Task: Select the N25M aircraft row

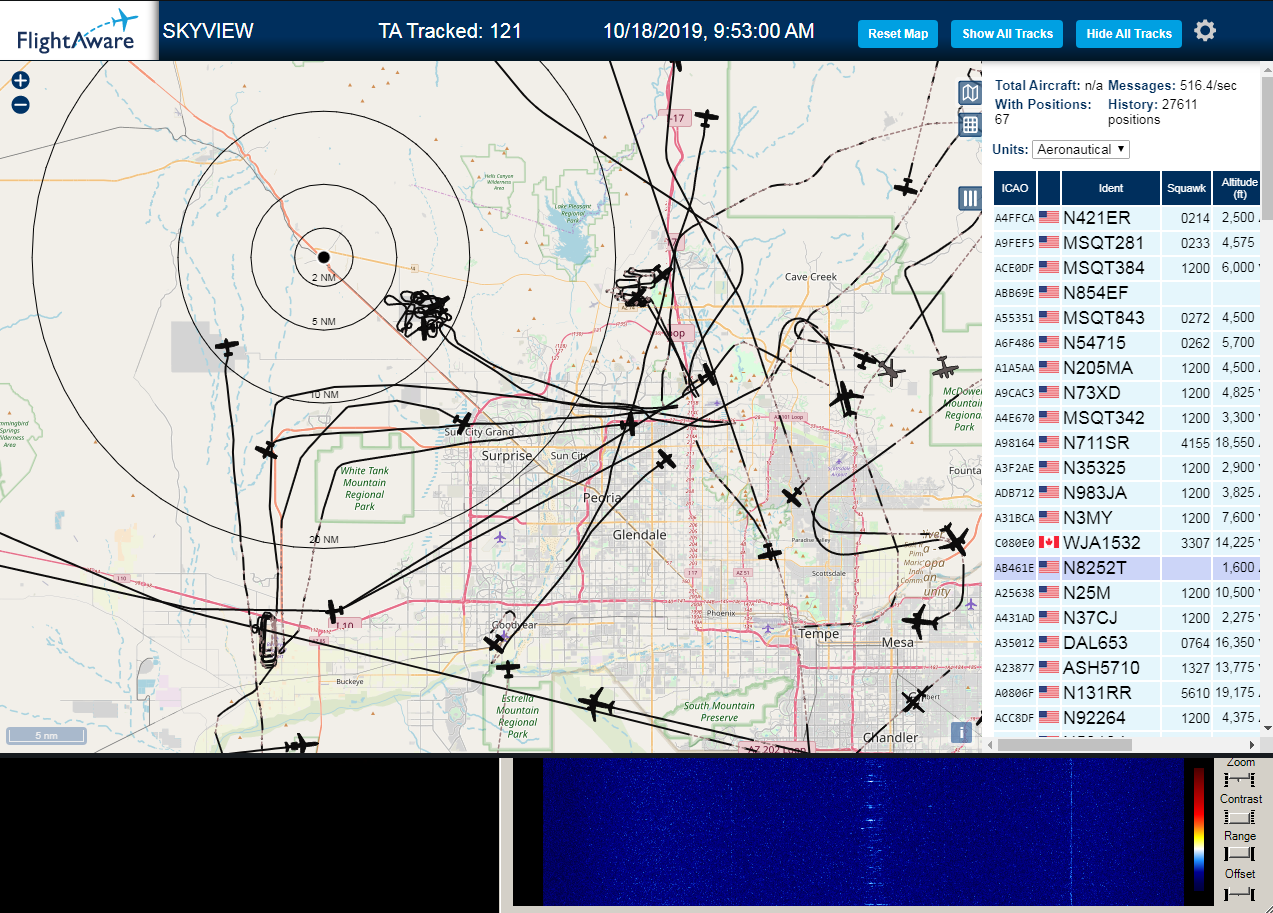Action: point(1127,593)
